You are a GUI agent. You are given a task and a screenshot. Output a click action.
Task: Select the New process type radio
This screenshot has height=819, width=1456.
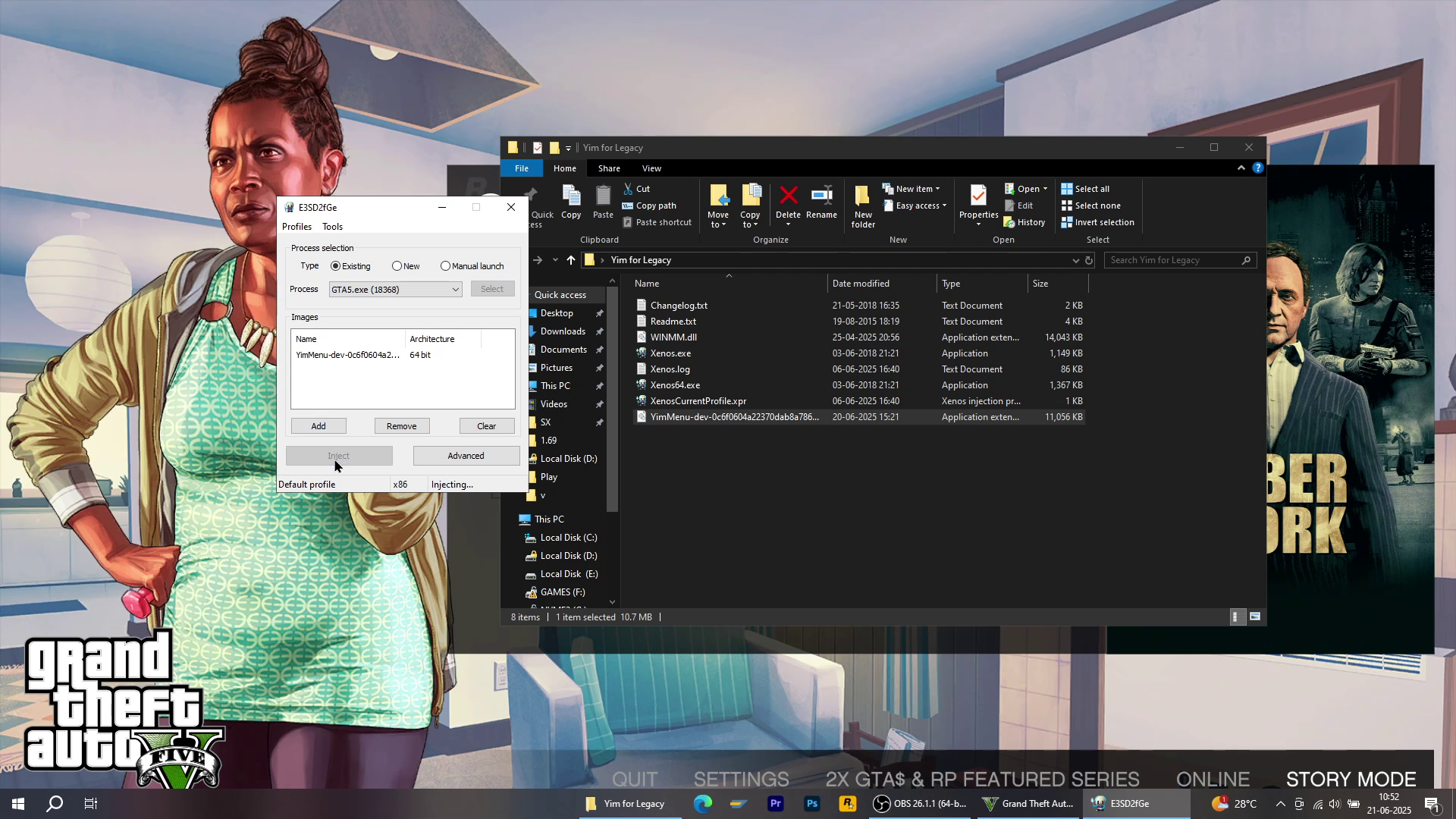tap(397, 266)
